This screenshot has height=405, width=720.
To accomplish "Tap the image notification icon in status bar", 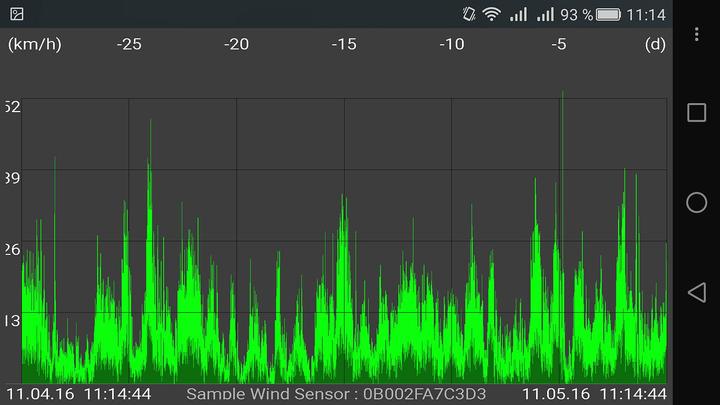I will (x=17, y=14).
